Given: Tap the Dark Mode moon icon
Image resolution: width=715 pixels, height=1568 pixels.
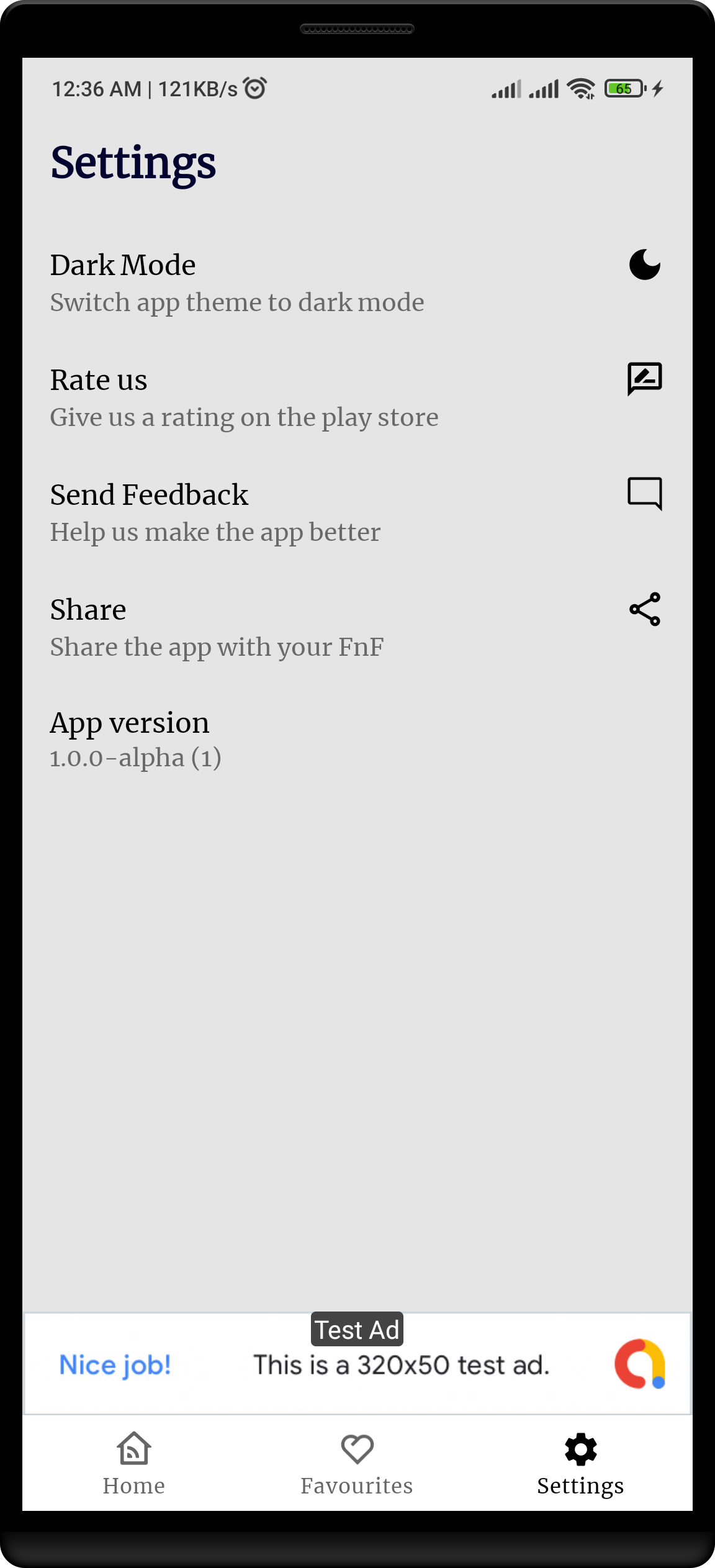Looking at the screenshot, I should pos(645,265).
